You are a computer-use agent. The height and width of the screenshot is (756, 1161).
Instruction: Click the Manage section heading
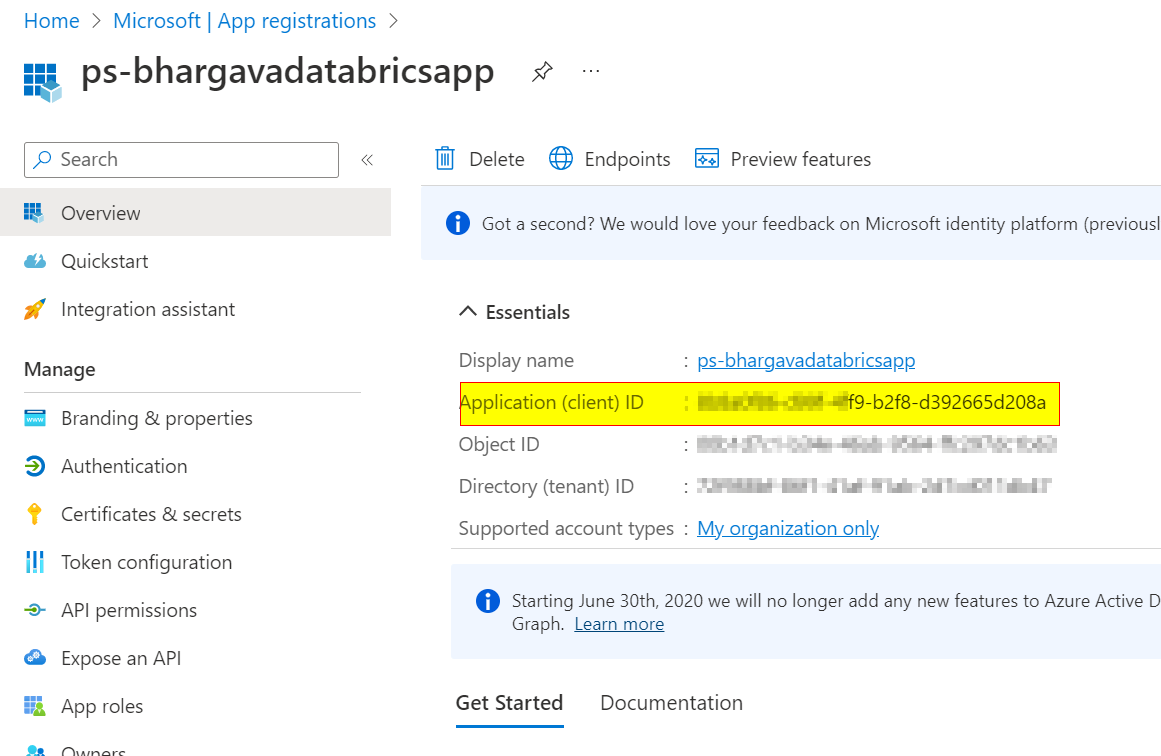[60, 369]
